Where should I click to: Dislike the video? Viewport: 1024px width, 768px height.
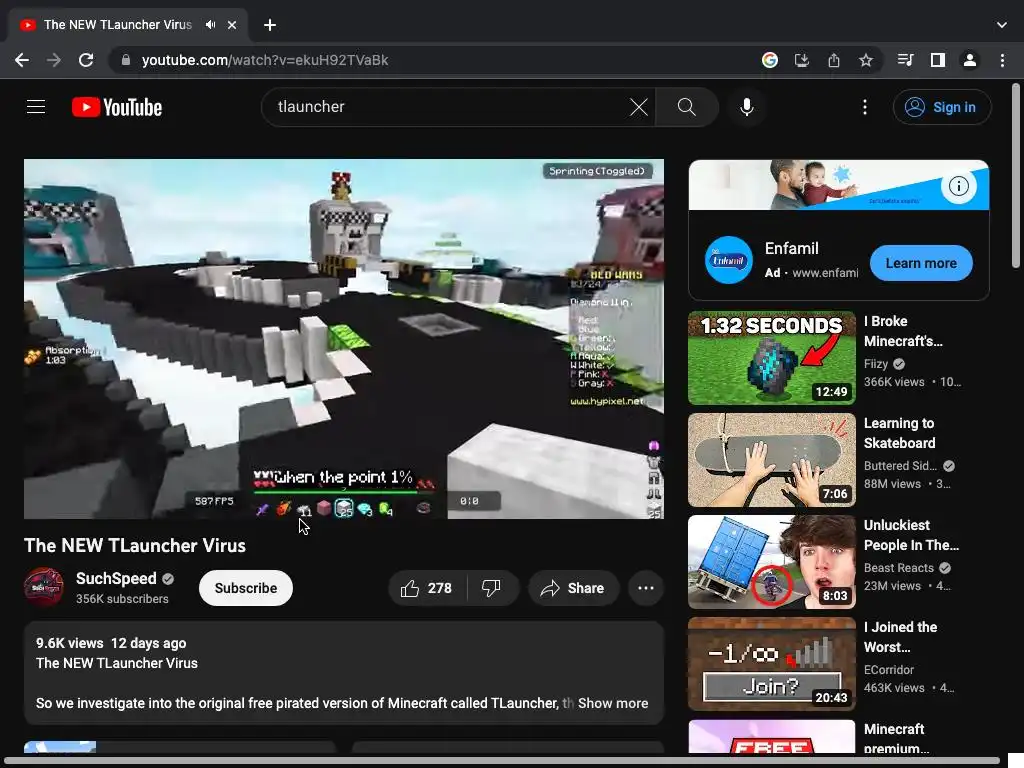click(492, 588)
